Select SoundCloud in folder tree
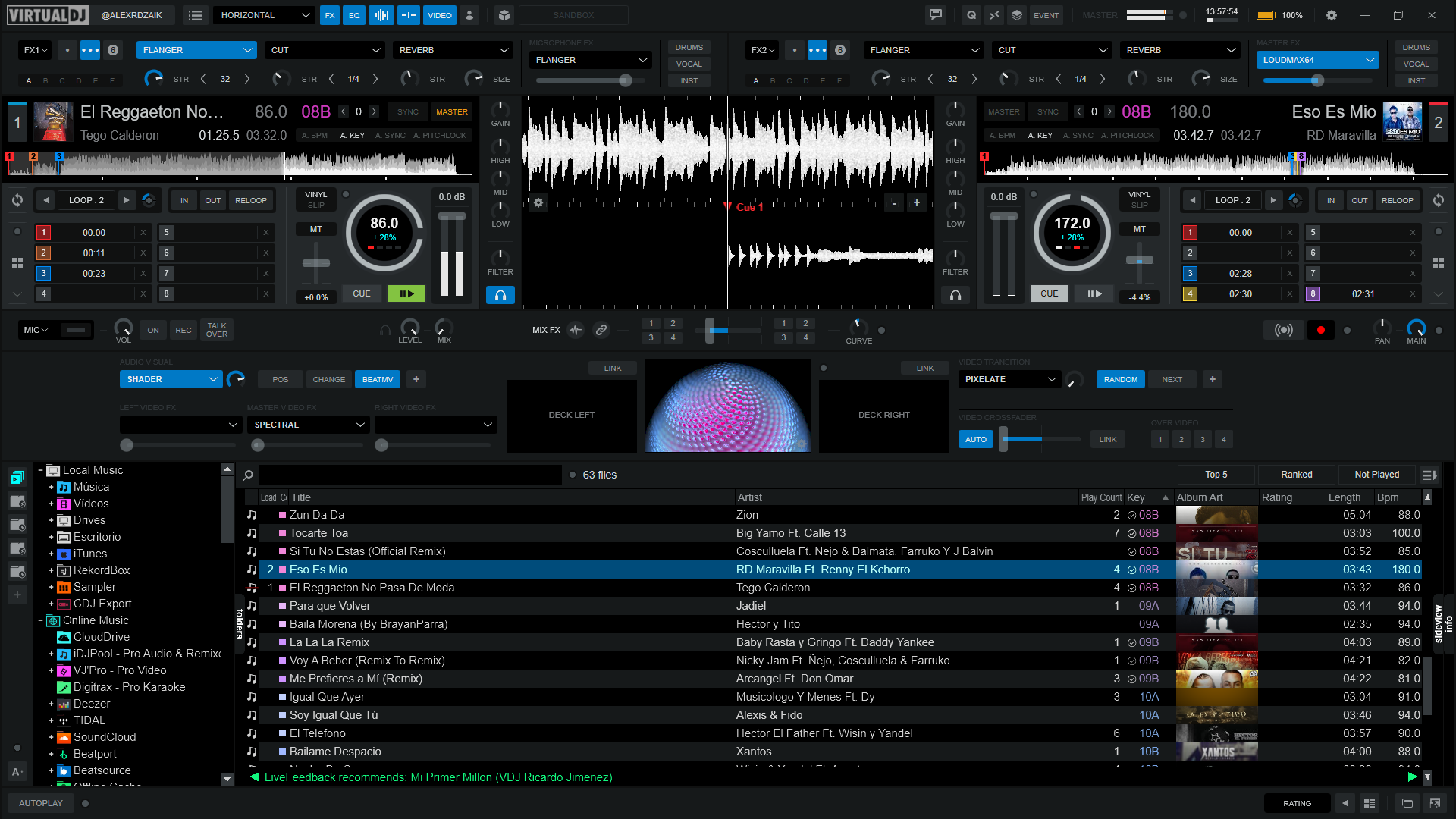This screenshot has width=1456, height=819. click(105, 737)
